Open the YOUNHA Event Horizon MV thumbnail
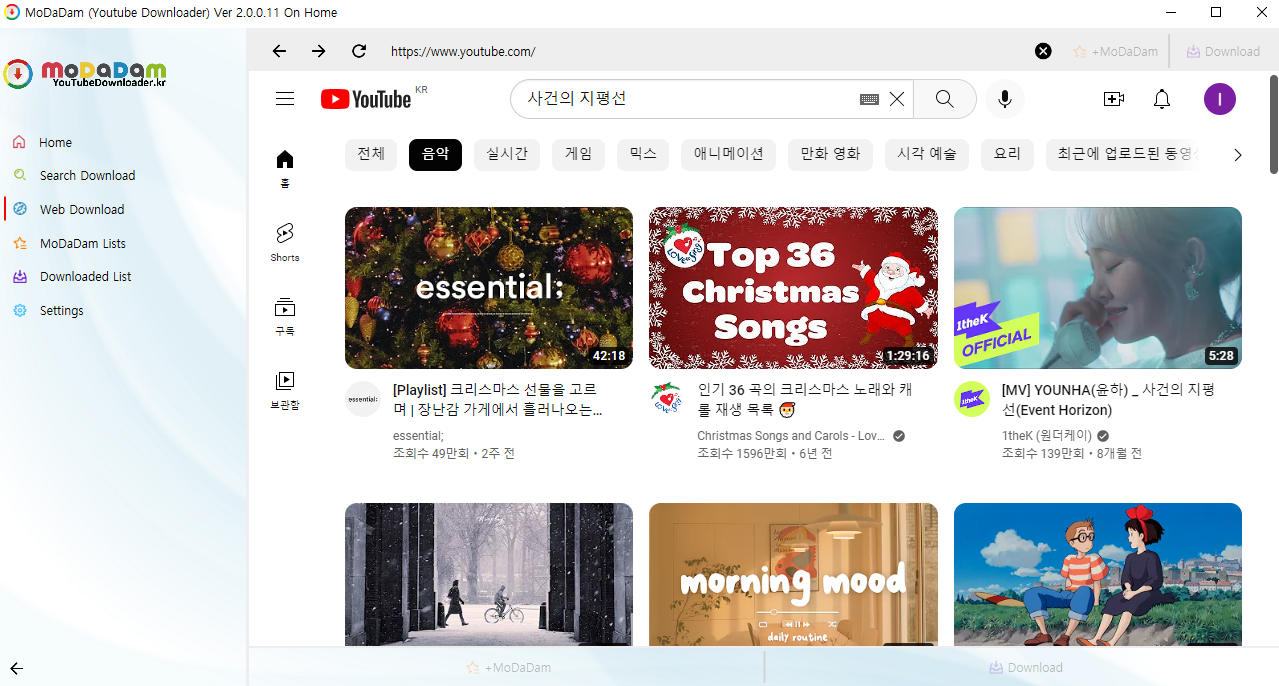The width and height of the screenshot is (1279, 686). 1098,288
